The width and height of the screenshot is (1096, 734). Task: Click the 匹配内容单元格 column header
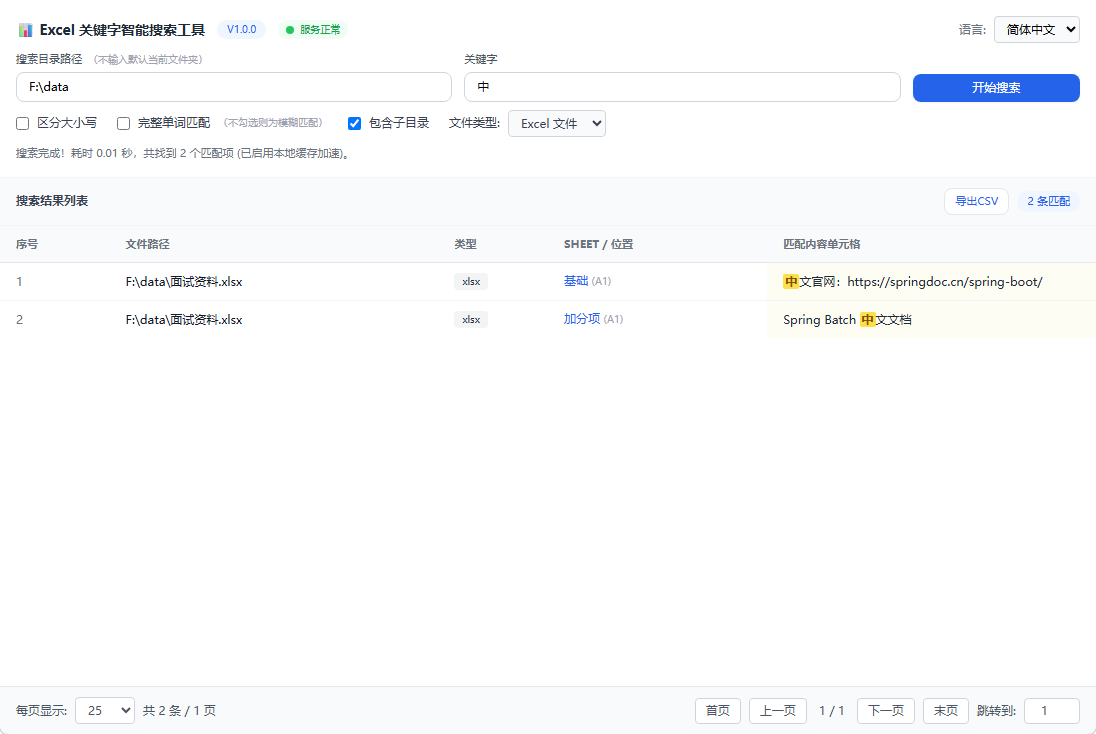(x=821, y=244)
